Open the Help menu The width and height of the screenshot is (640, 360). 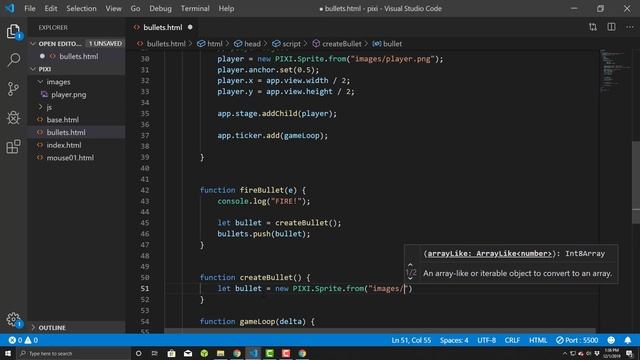(226, 8)
